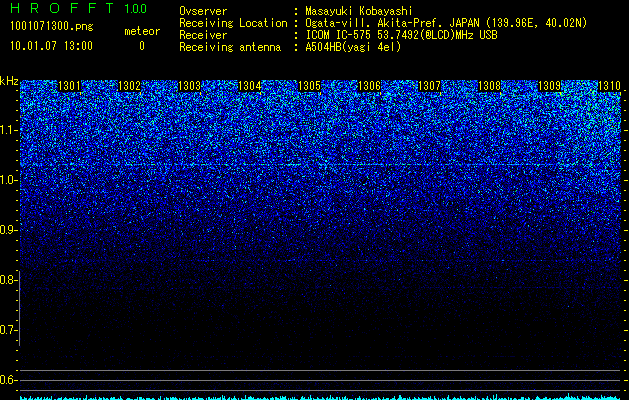This screenshot has width=629, height=400.
Task: Click the 1.1 kHz axis label
Action: point(8,130)
